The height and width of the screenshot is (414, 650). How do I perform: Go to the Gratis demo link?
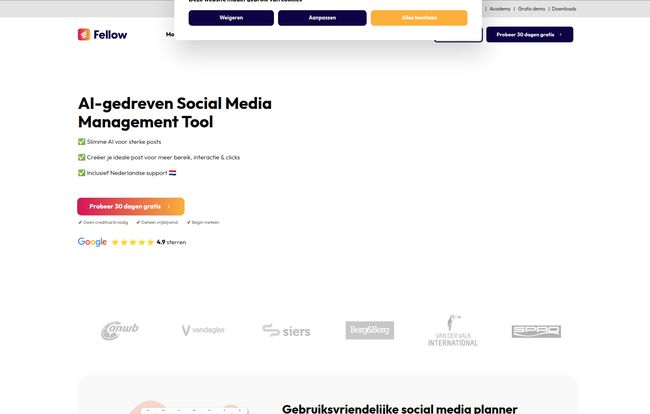531,9
